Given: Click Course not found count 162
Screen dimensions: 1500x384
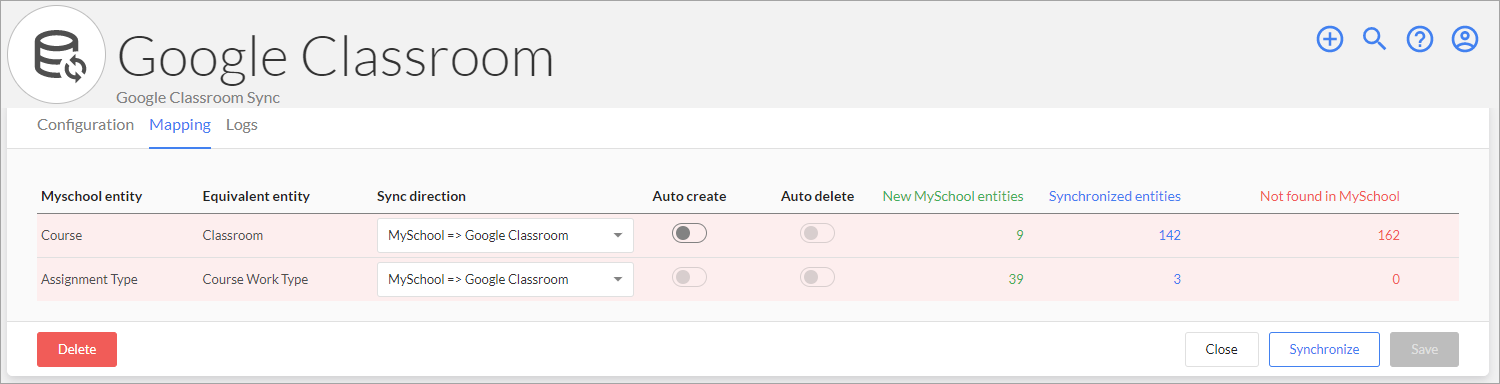Looking at the screenshot, I should click(1387, 236).
